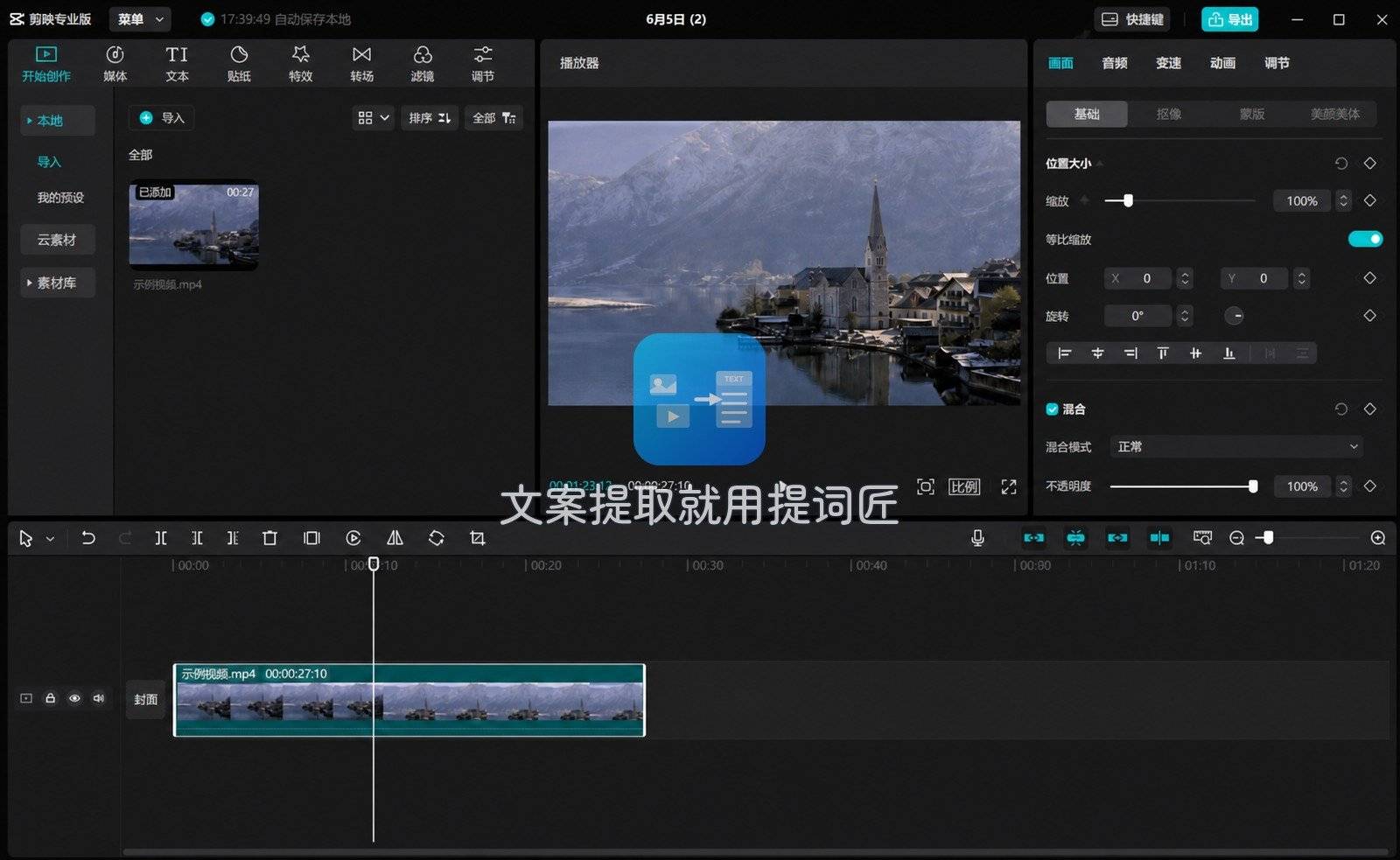This screenshot has height=860, width=1400.
Task: Click the microphone record icon
Action: point(977,538)
